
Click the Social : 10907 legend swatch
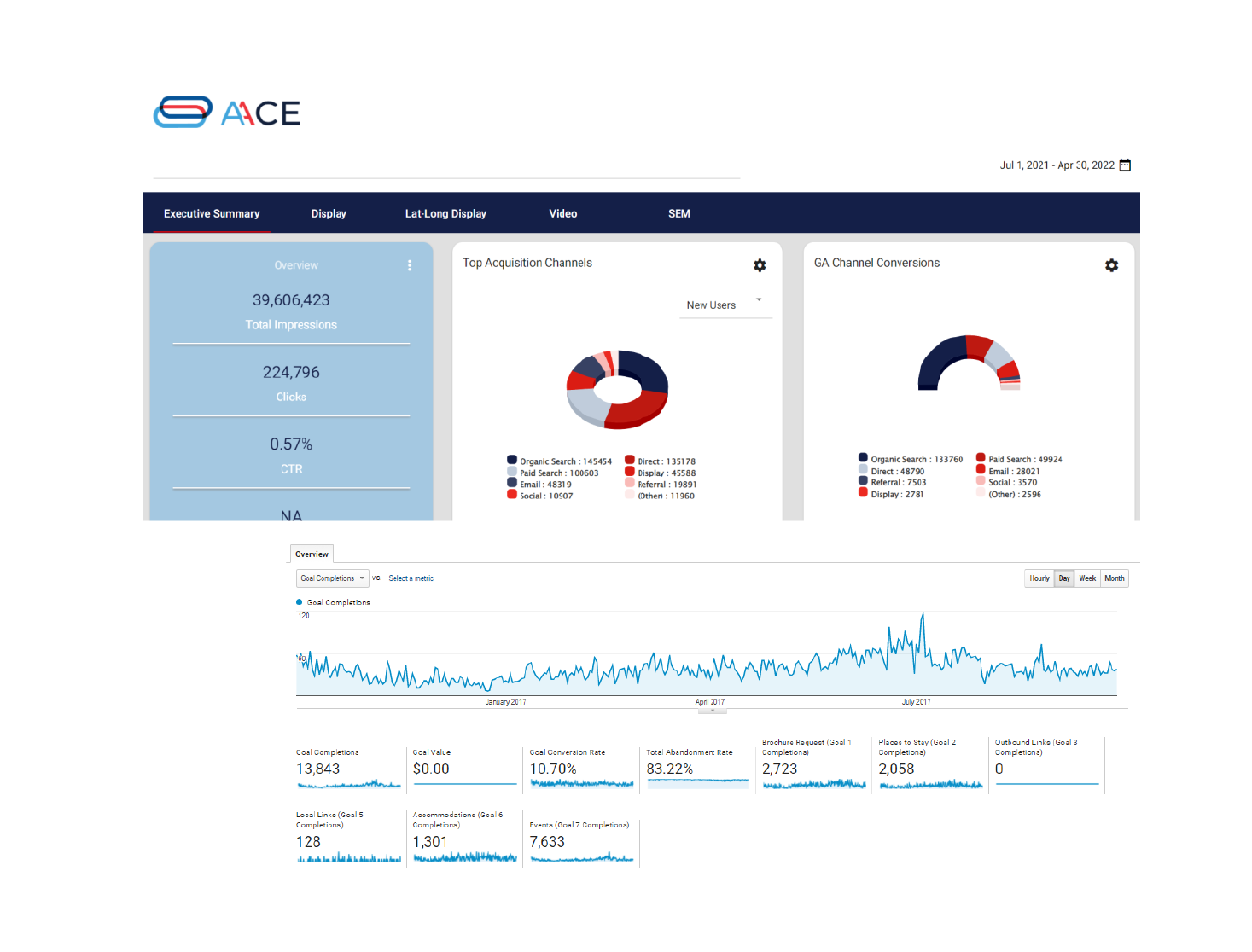click(512, 494)
